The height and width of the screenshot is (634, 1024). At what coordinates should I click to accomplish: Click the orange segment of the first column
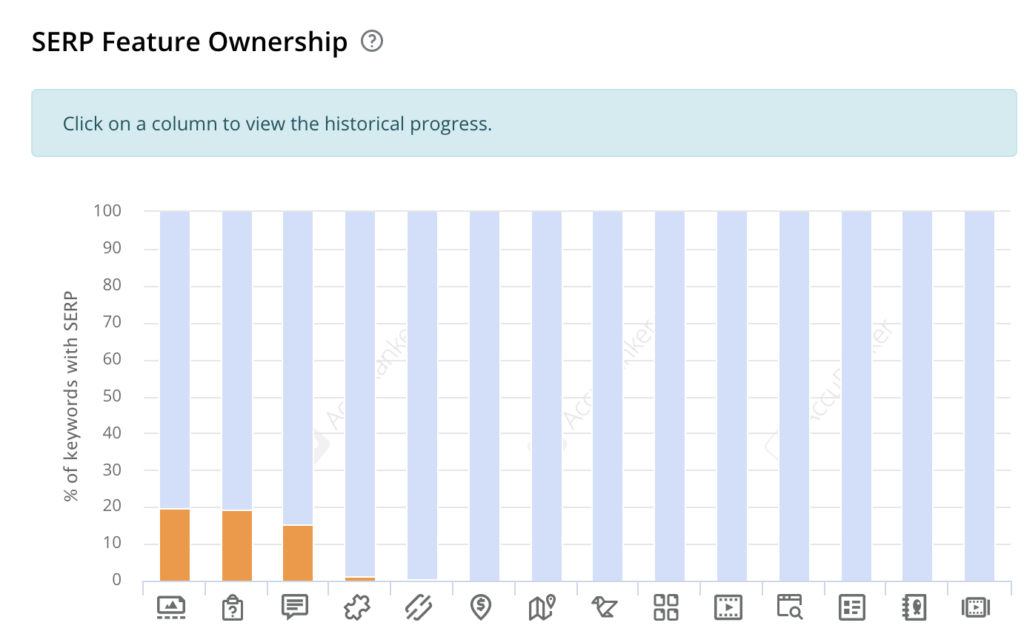tap(175, 545)
